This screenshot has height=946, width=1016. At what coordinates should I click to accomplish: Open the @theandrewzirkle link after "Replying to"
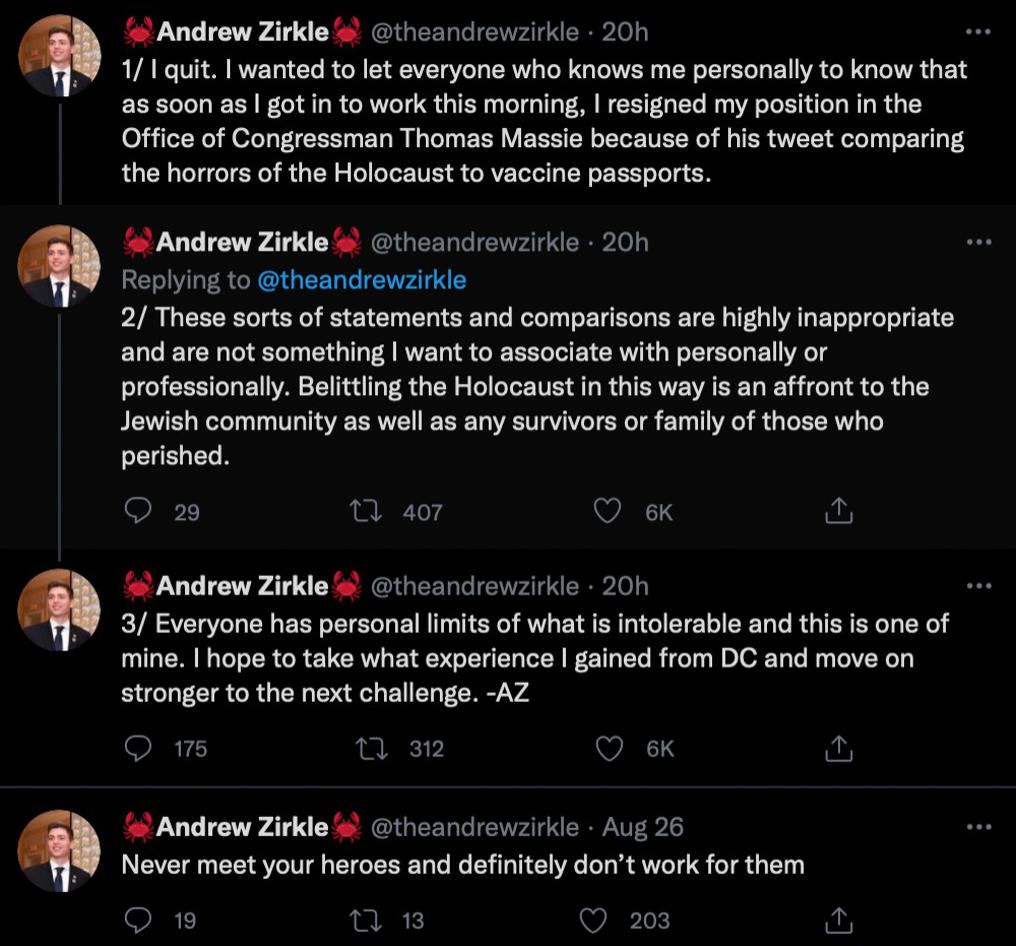362,280
